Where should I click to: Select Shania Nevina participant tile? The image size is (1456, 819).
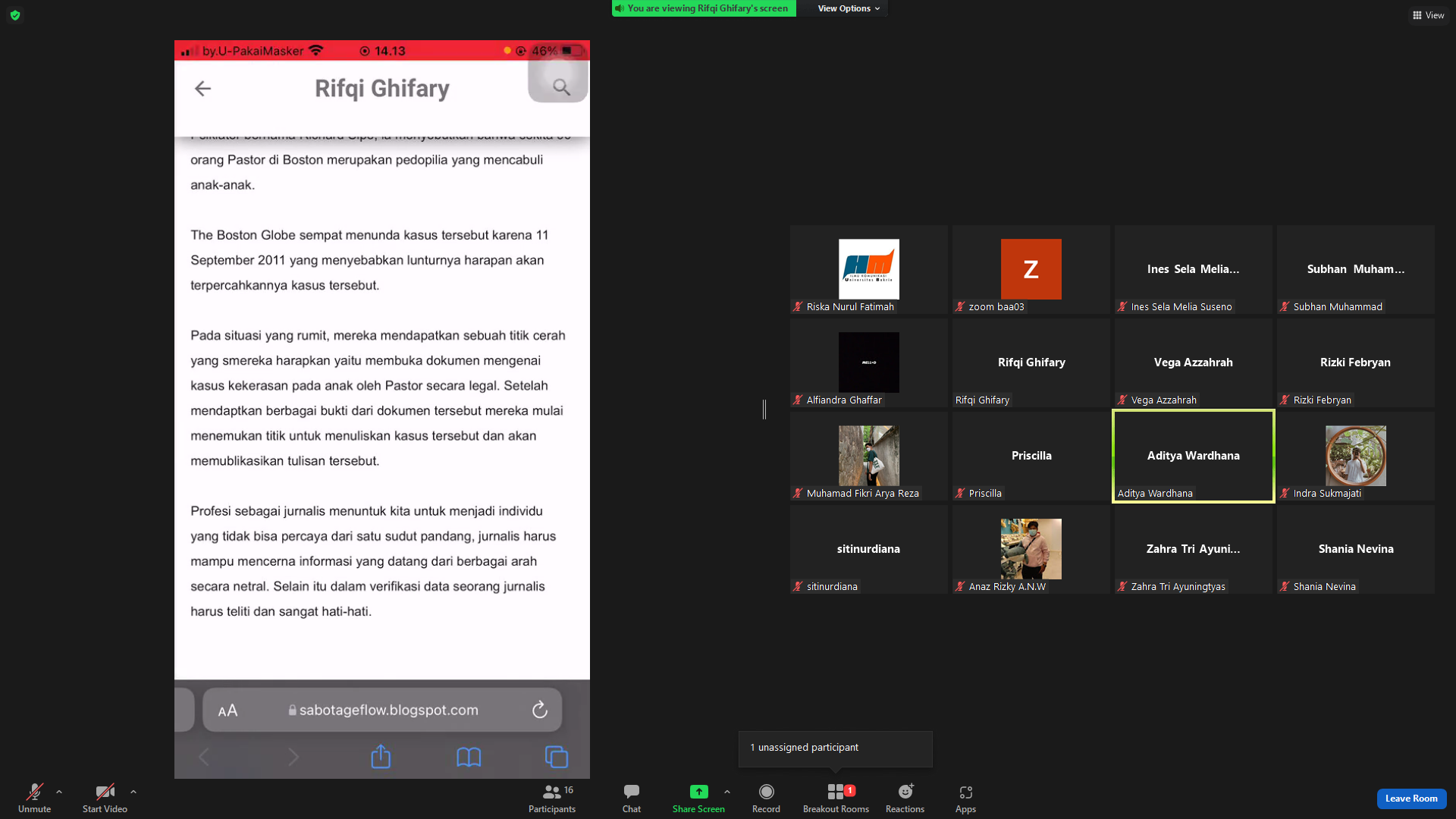point(1355,549)
